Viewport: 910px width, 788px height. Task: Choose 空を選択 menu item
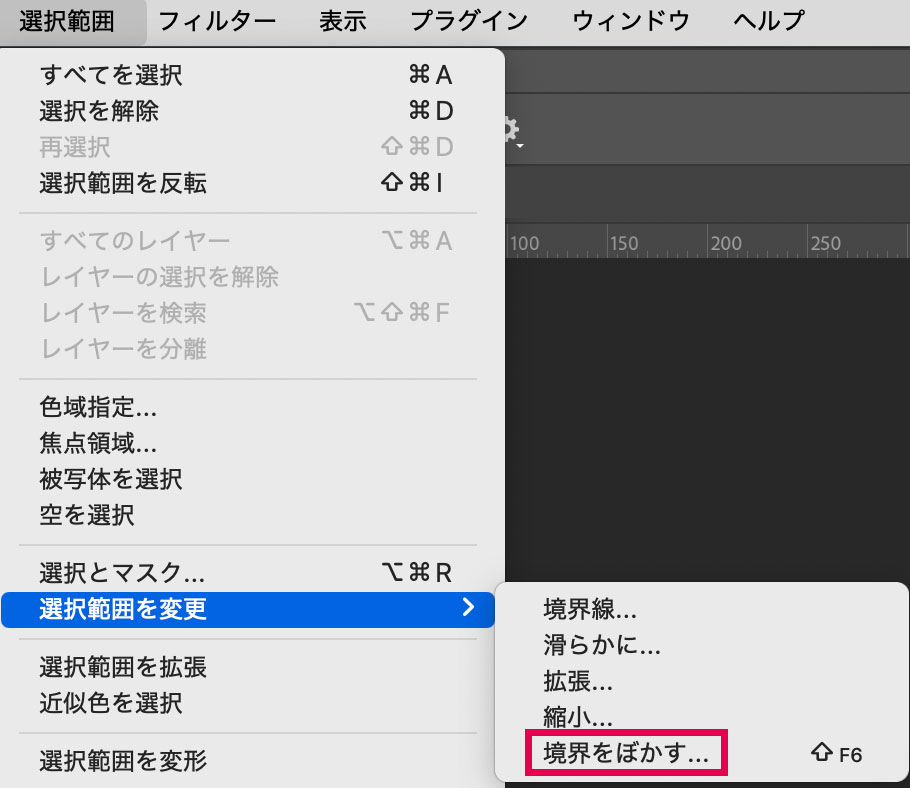248,515
